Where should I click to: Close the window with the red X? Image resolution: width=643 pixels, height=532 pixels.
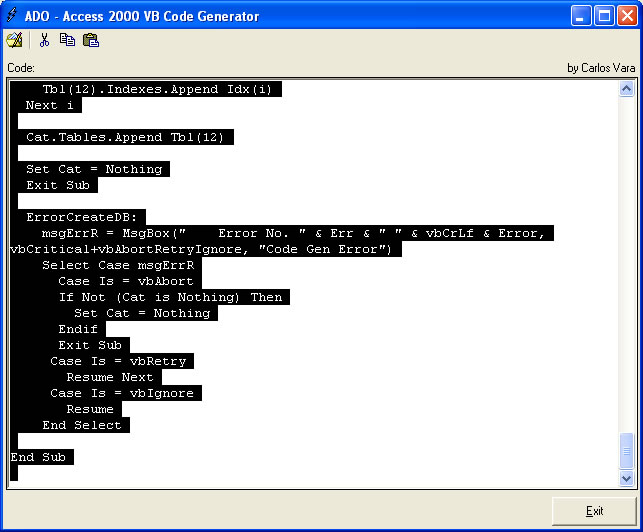pos(626,16)
